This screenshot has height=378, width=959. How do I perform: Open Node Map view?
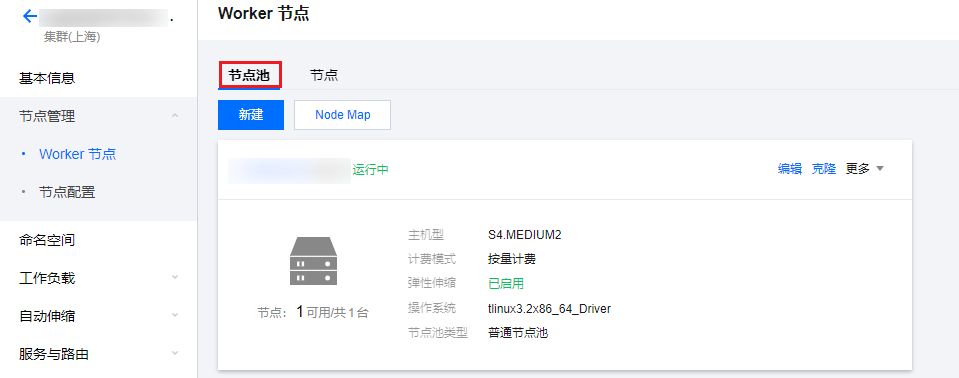pyautogui.click(x=342, y=115)
